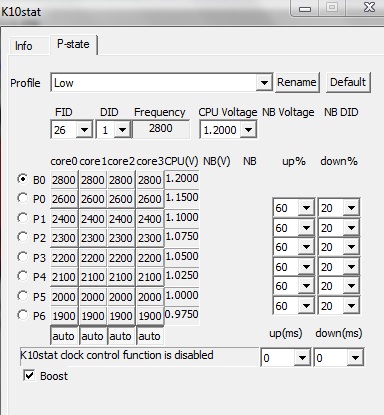Open the FID dropdown showing 26

[71, 130]
